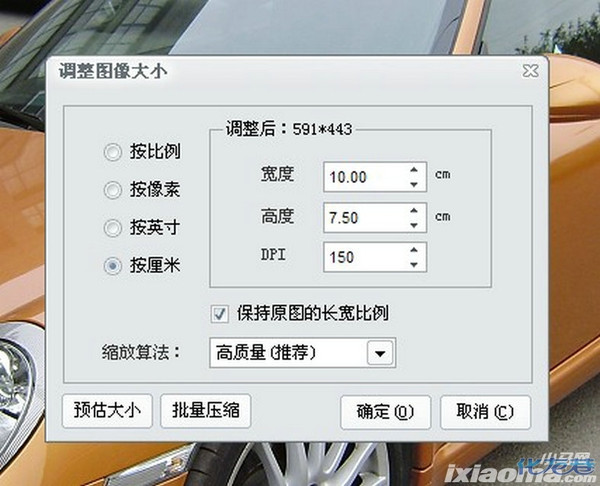Select the 按像素 radio option
Screen dimensions: 600x486
point(113,190)
